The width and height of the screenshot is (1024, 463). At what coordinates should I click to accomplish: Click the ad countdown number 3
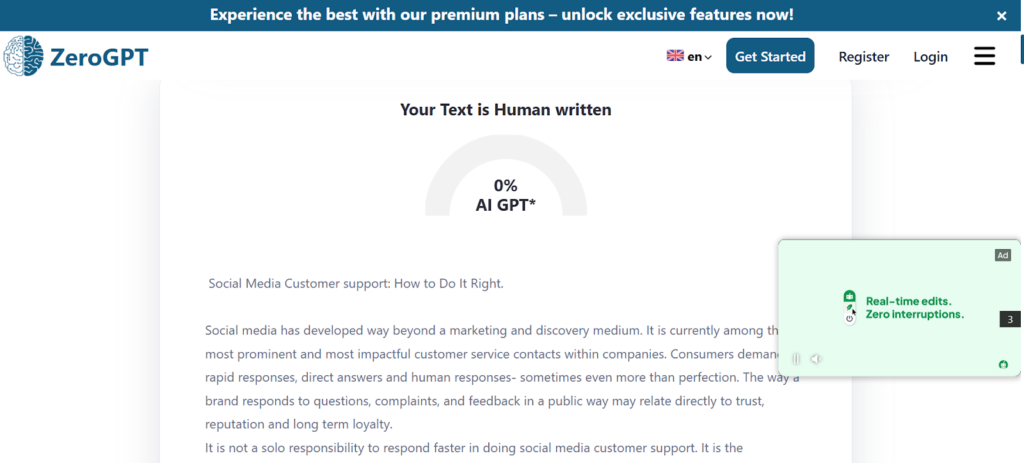[1010, 319]
